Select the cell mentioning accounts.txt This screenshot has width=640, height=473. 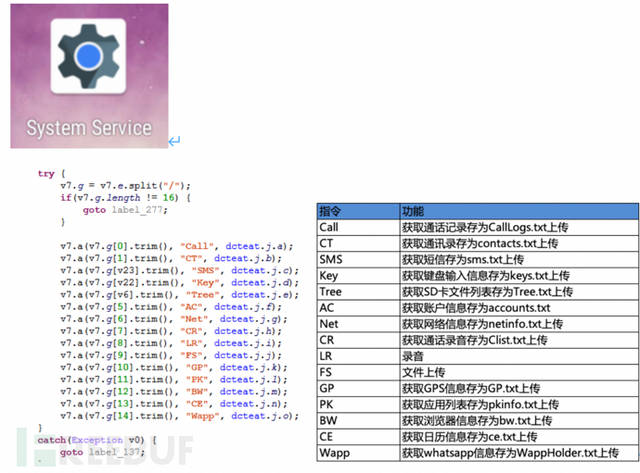coord(519,308)
